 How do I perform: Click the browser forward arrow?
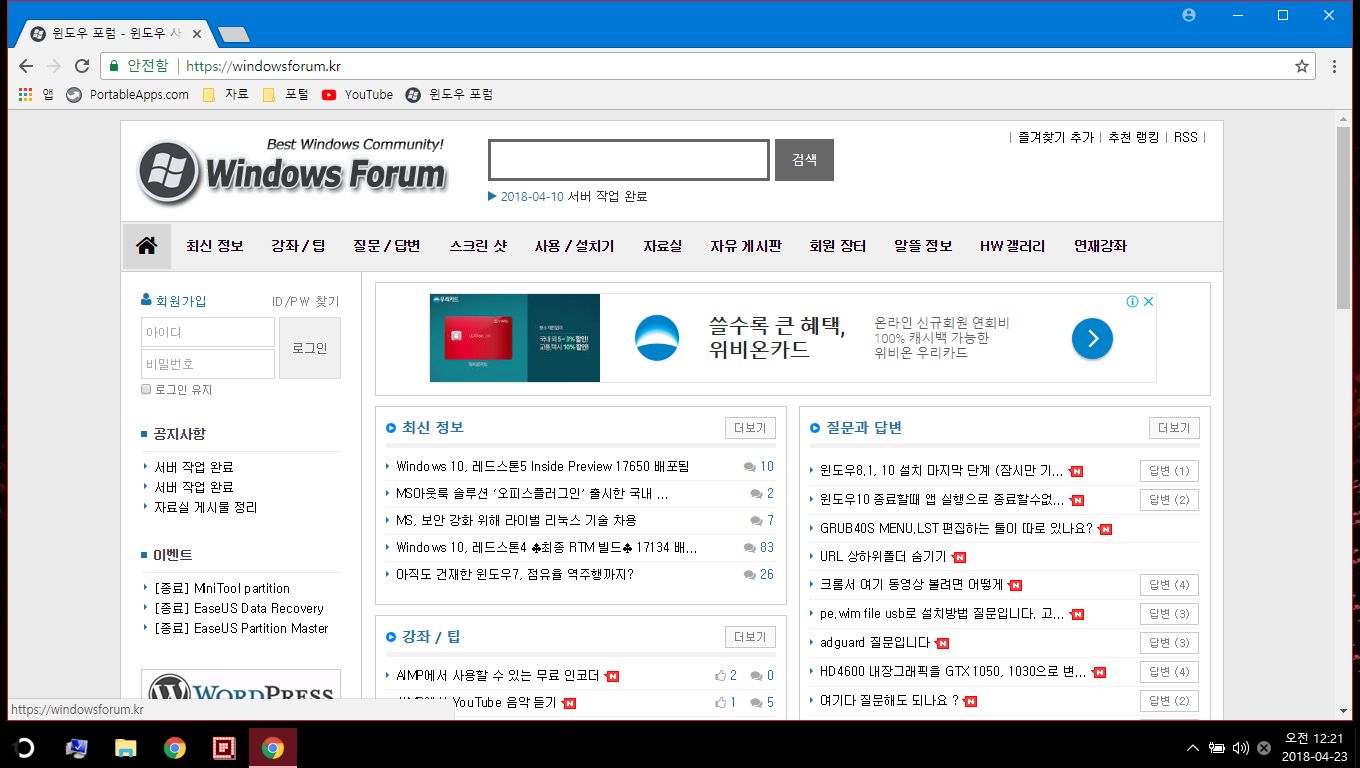click(54, 66)
